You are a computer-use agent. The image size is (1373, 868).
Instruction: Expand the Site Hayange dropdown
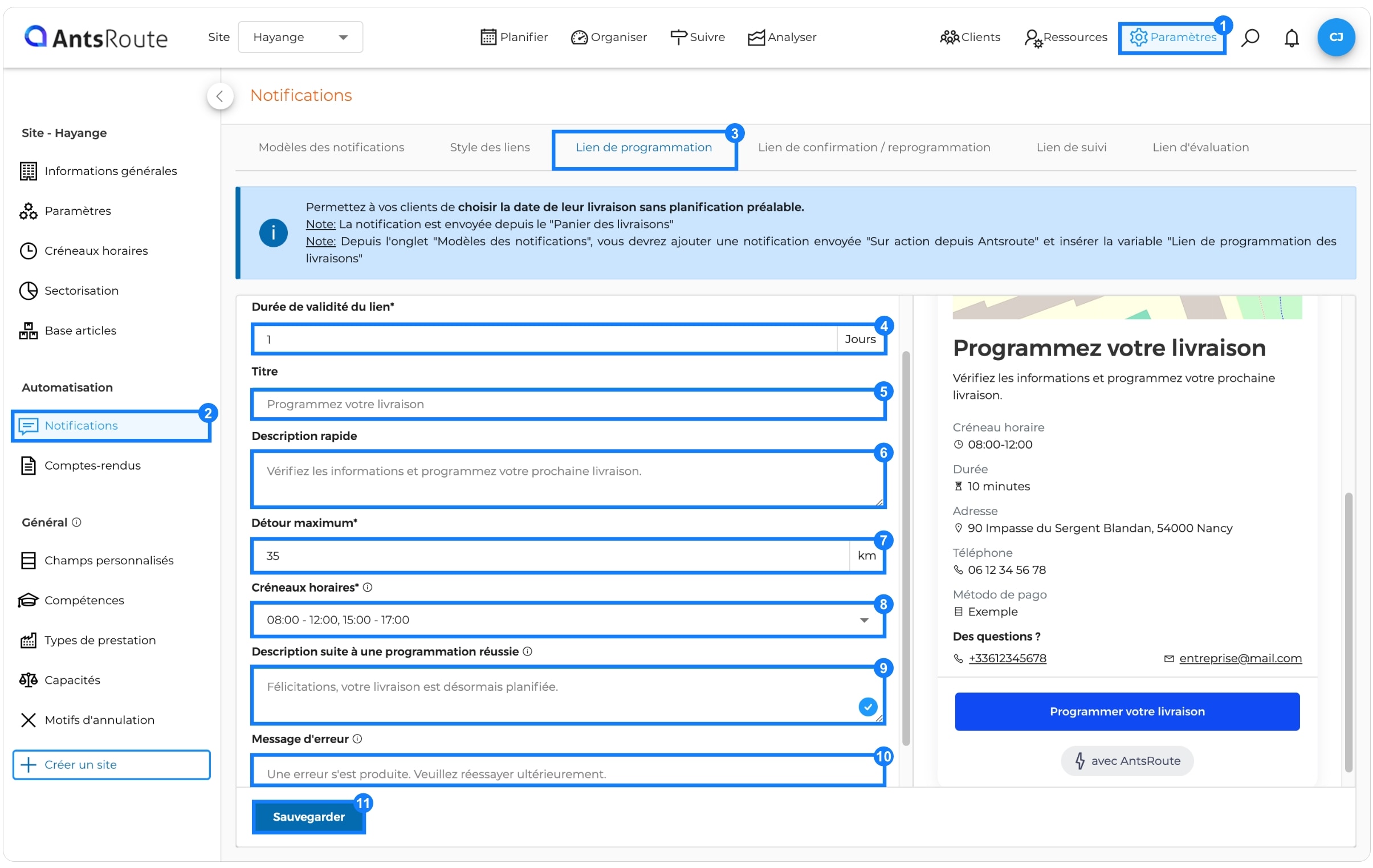tap(300, 37)
